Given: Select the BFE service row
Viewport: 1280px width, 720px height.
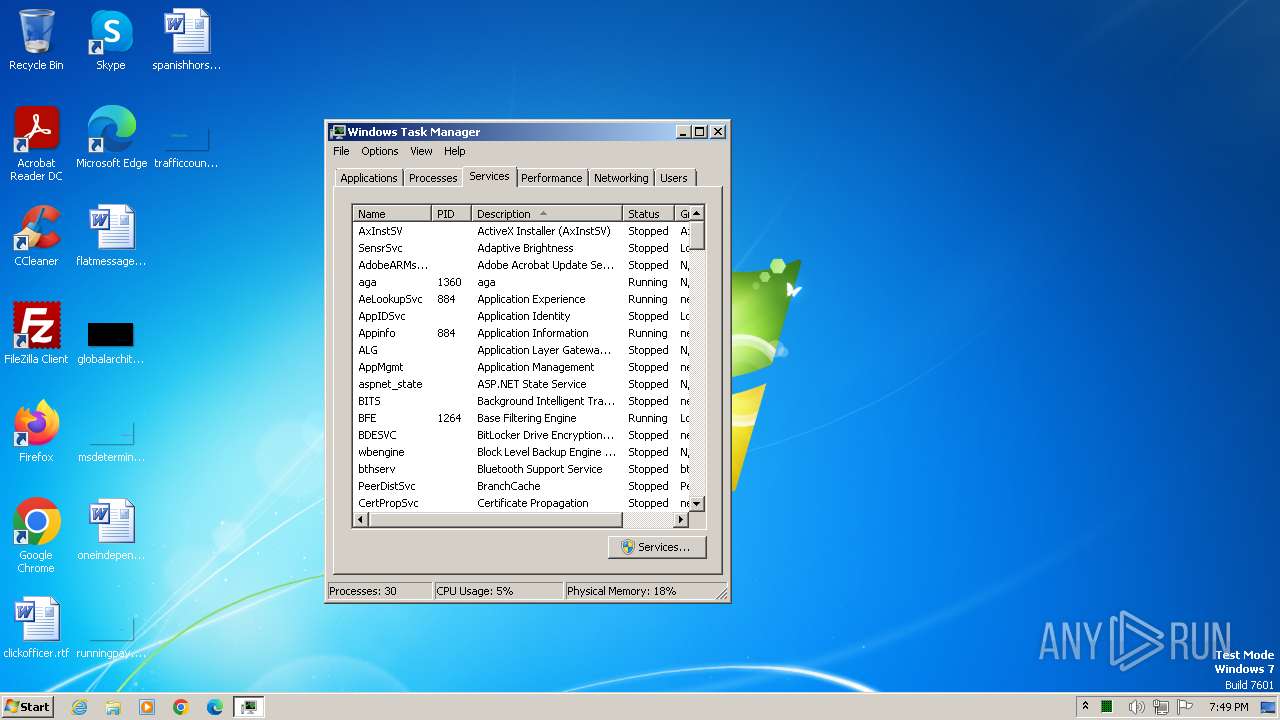Looking at the screenshot, I should [521, 418].
